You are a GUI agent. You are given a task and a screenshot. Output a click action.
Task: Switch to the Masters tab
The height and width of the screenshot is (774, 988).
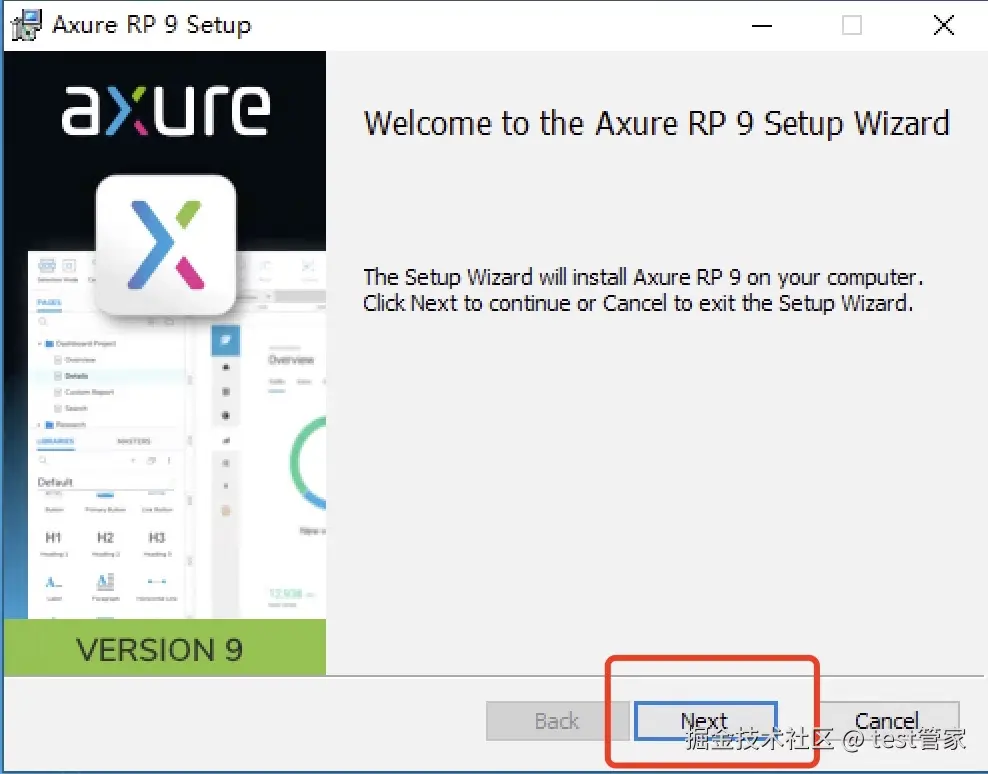click(x=135, y=440)
